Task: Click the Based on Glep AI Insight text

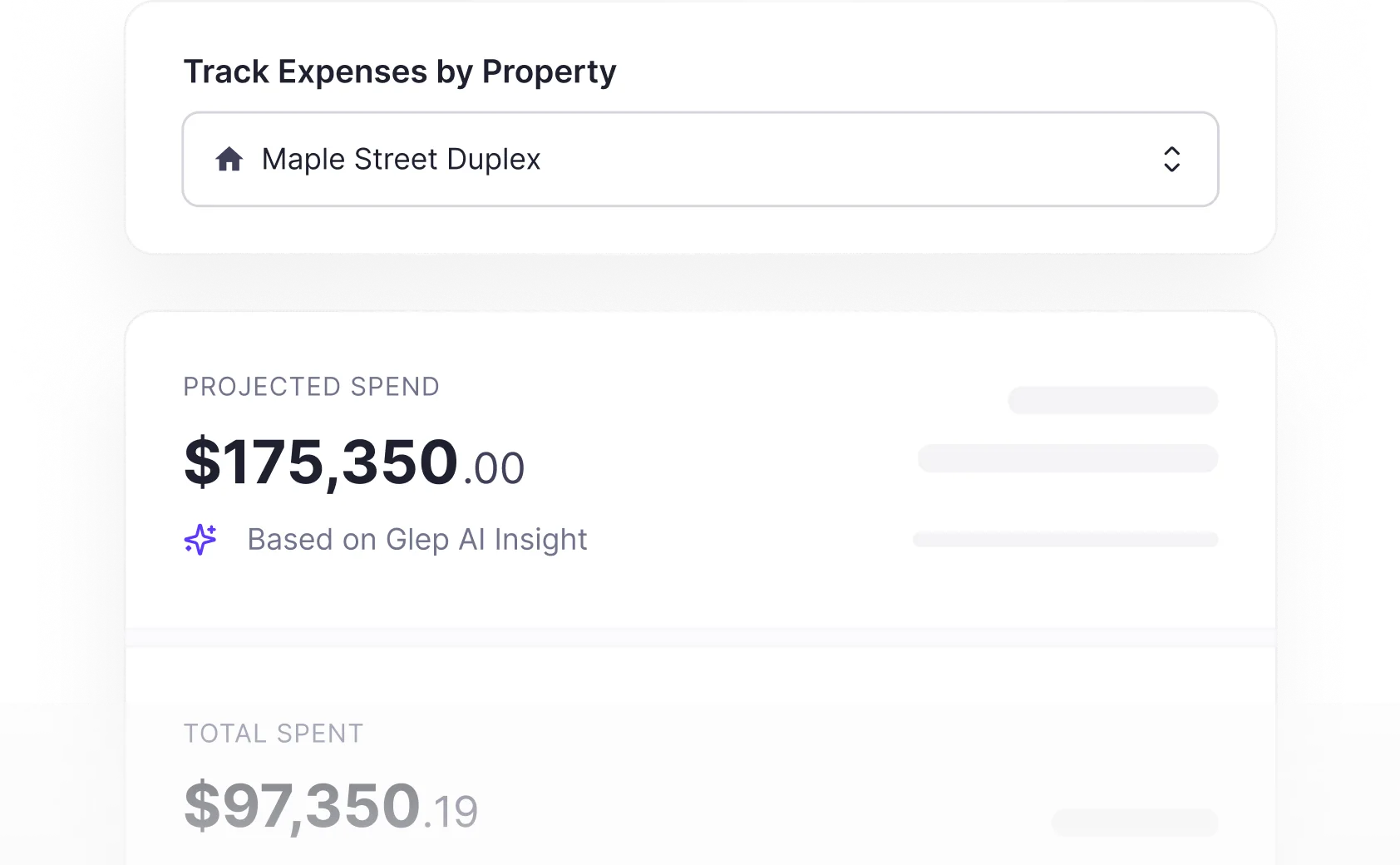Action: (417, 540)
